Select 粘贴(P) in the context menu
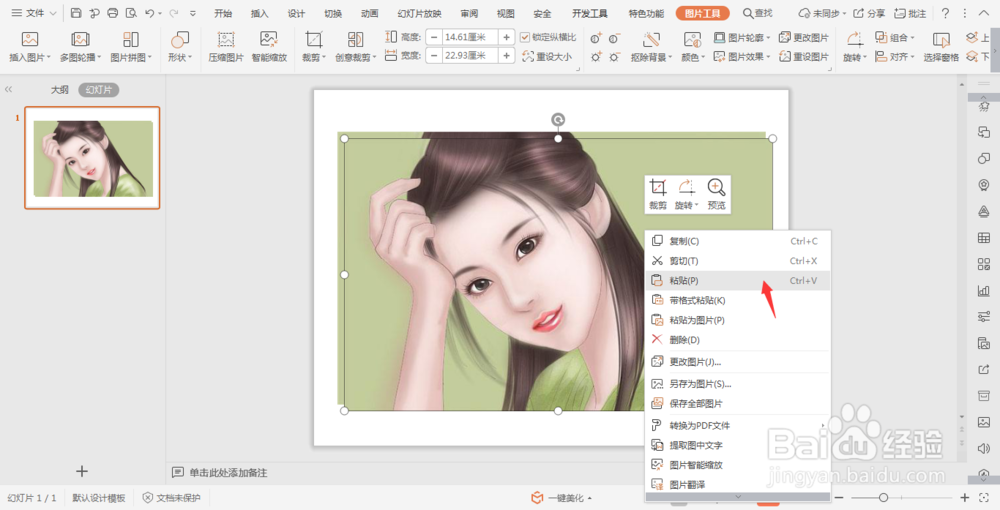This screenshot has height=510, width=1000. (x=738, y=280)
